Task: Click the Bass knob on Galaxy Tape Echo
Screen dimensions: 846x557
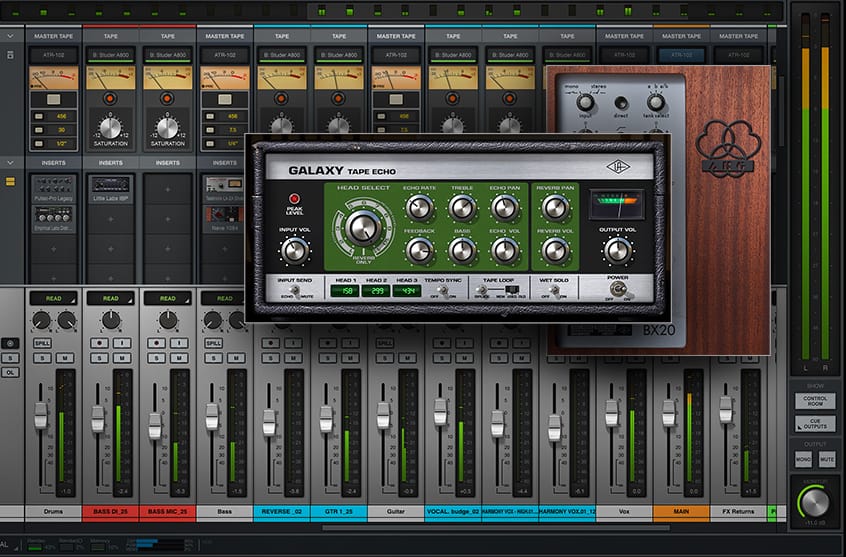Action: point(462,250)
